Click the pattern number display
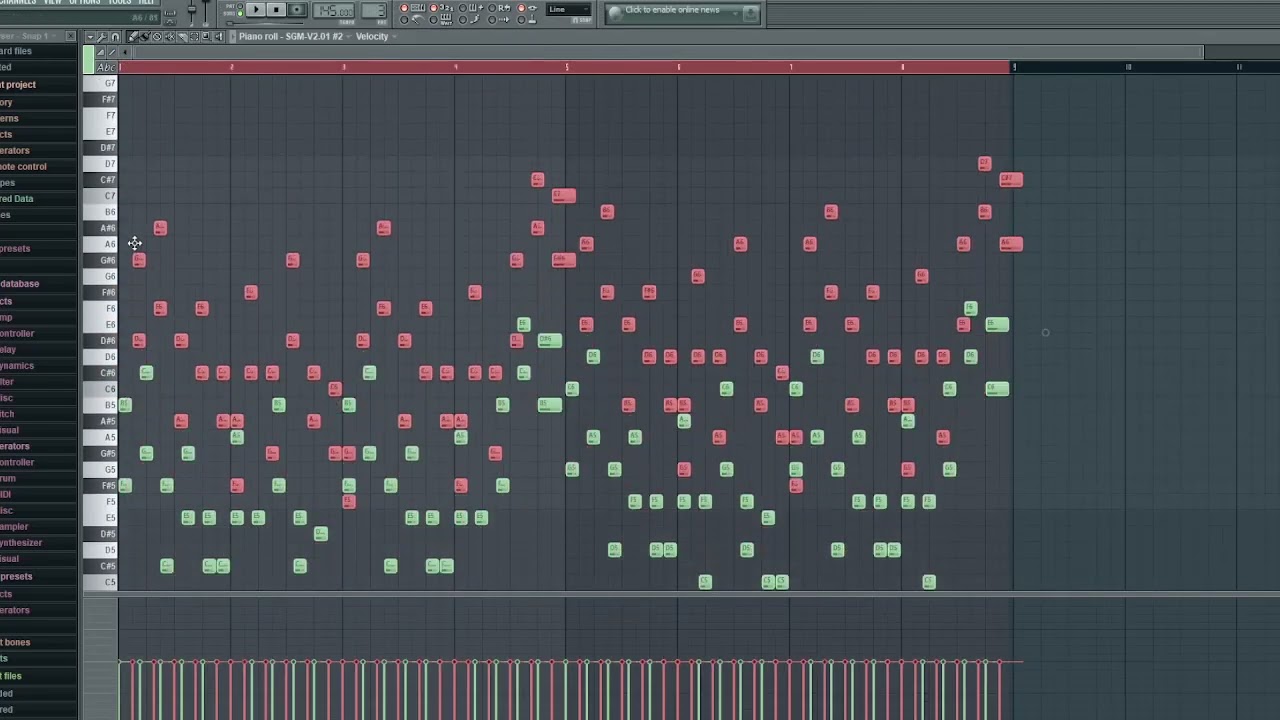The image size is (1280, 720). coord(374,10)
